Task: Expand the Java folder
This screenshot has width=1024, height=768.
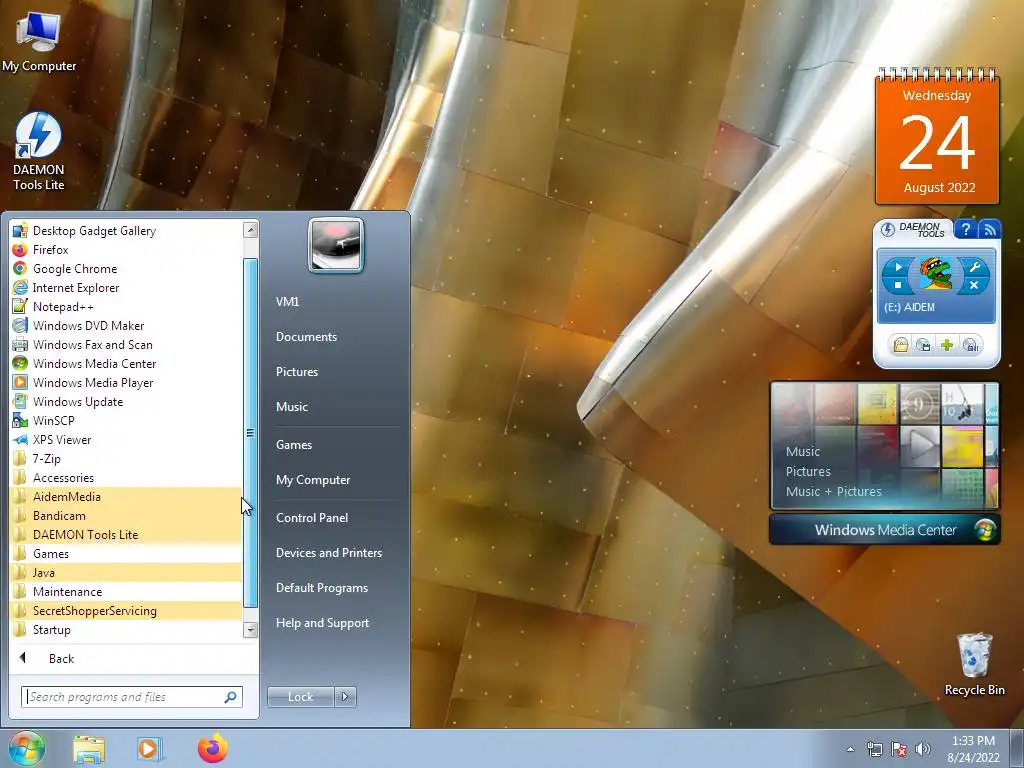Action: click(125, 572)
